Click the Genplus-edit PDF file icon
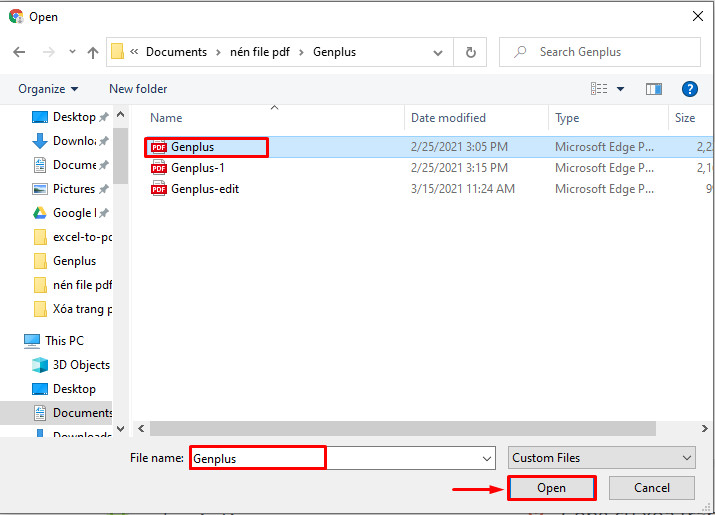The height and width of the screenshot is (515, 715). coord(158,189)
